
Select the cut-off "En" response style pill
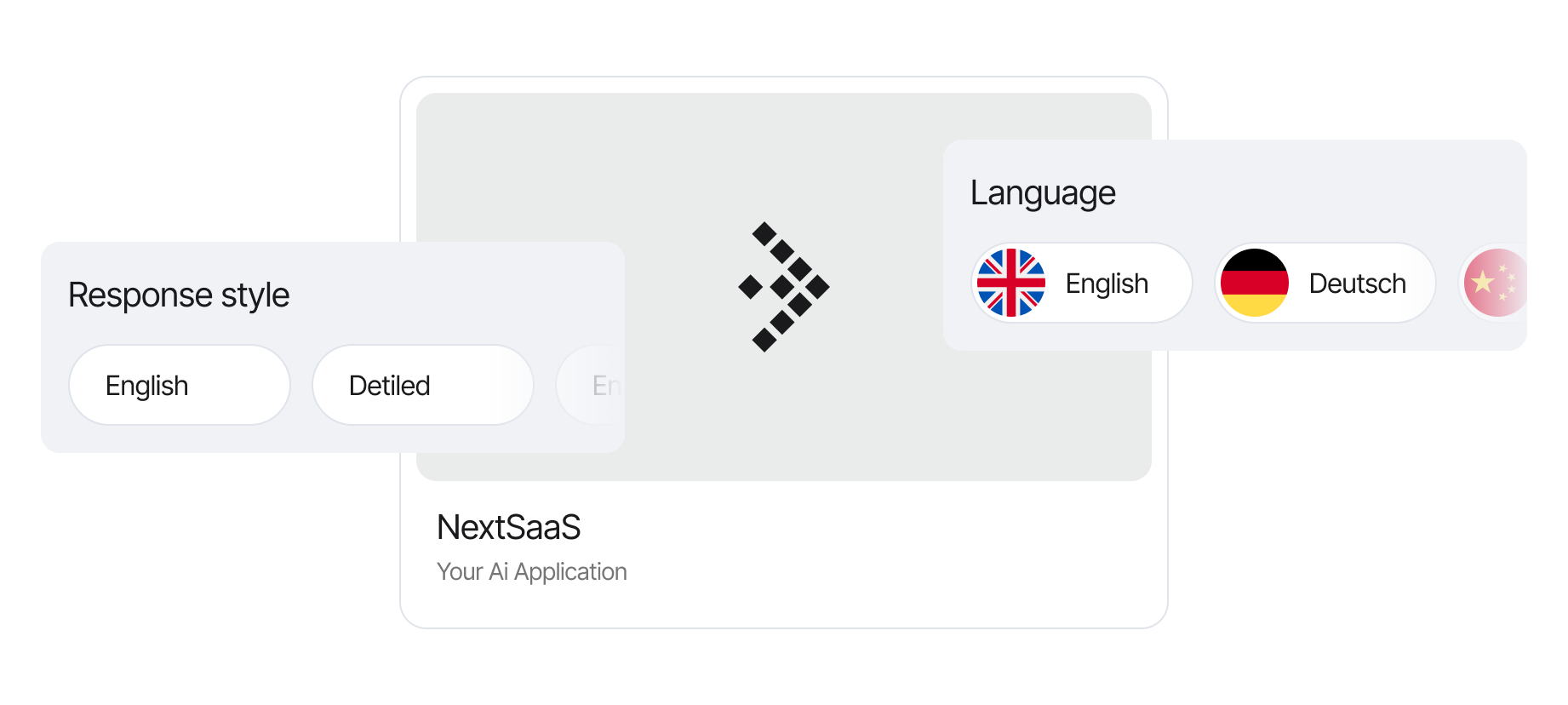596,385
